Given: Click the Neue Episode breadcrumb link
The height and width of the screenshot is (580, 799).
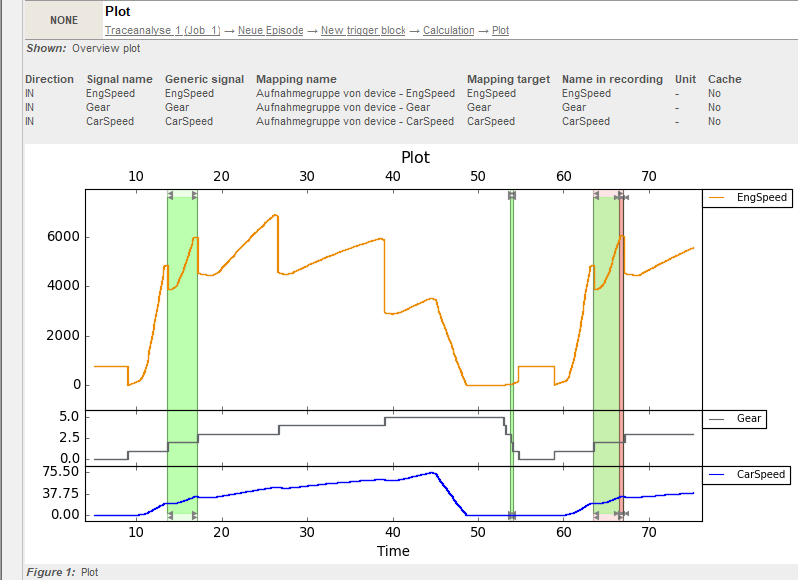Looking at the screenshot, I should point(271,31).
